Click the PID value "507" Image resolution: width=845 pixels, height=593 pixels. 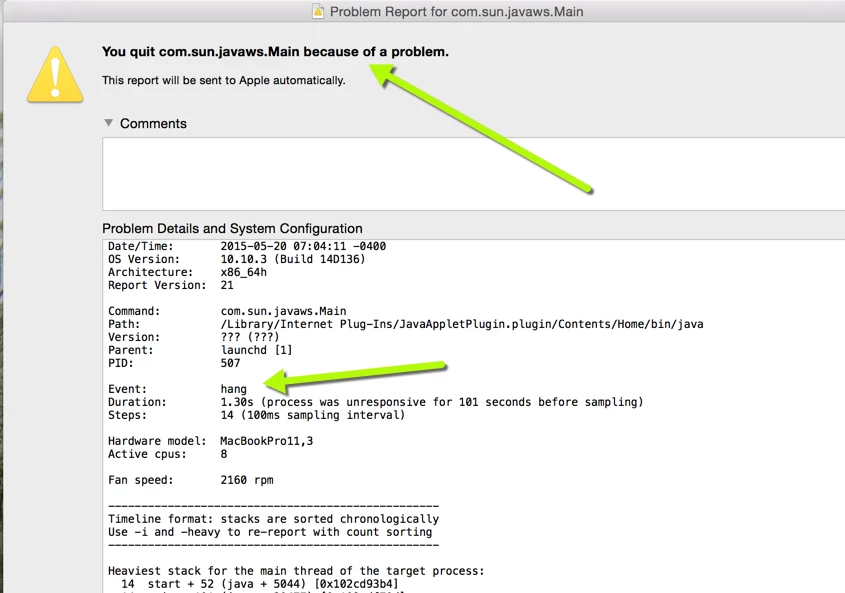(230, 363)
